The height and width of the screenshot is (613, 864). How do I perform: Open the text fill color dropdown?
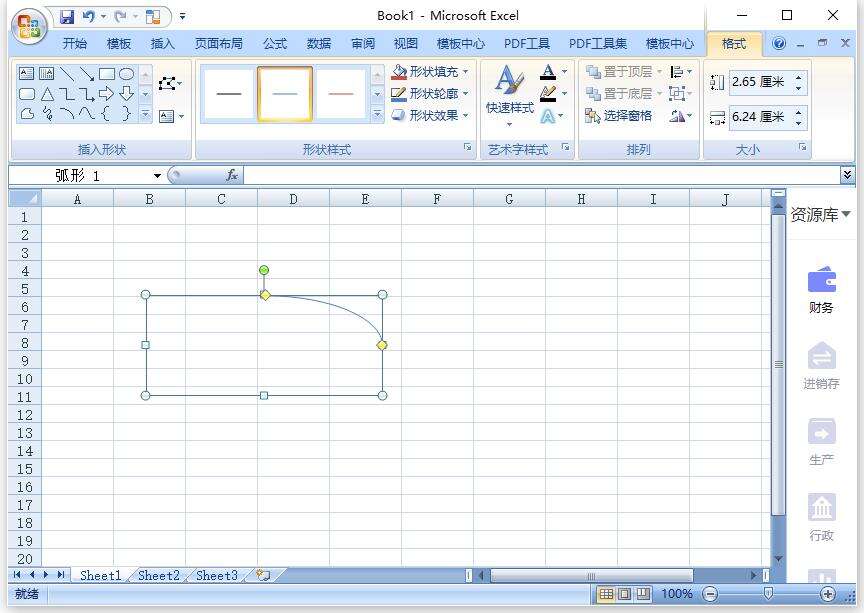coord(564,72)
